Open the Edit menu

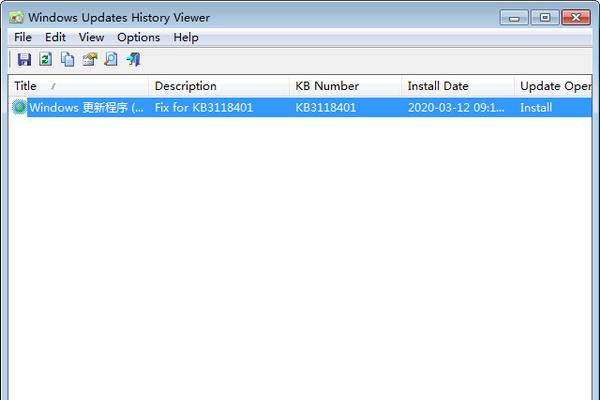(55, 37)
